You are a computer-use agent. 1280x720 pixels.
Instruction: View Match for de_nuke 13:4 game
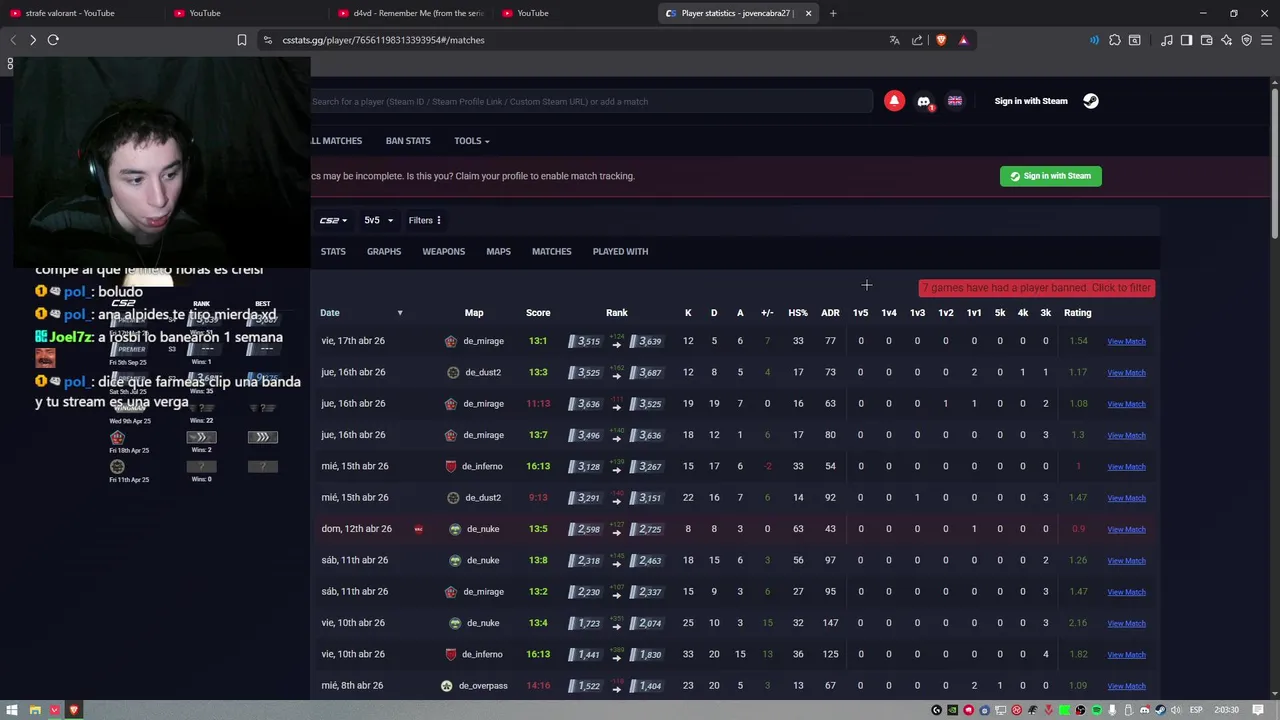pyautogui.click(x=1126, y=623)
